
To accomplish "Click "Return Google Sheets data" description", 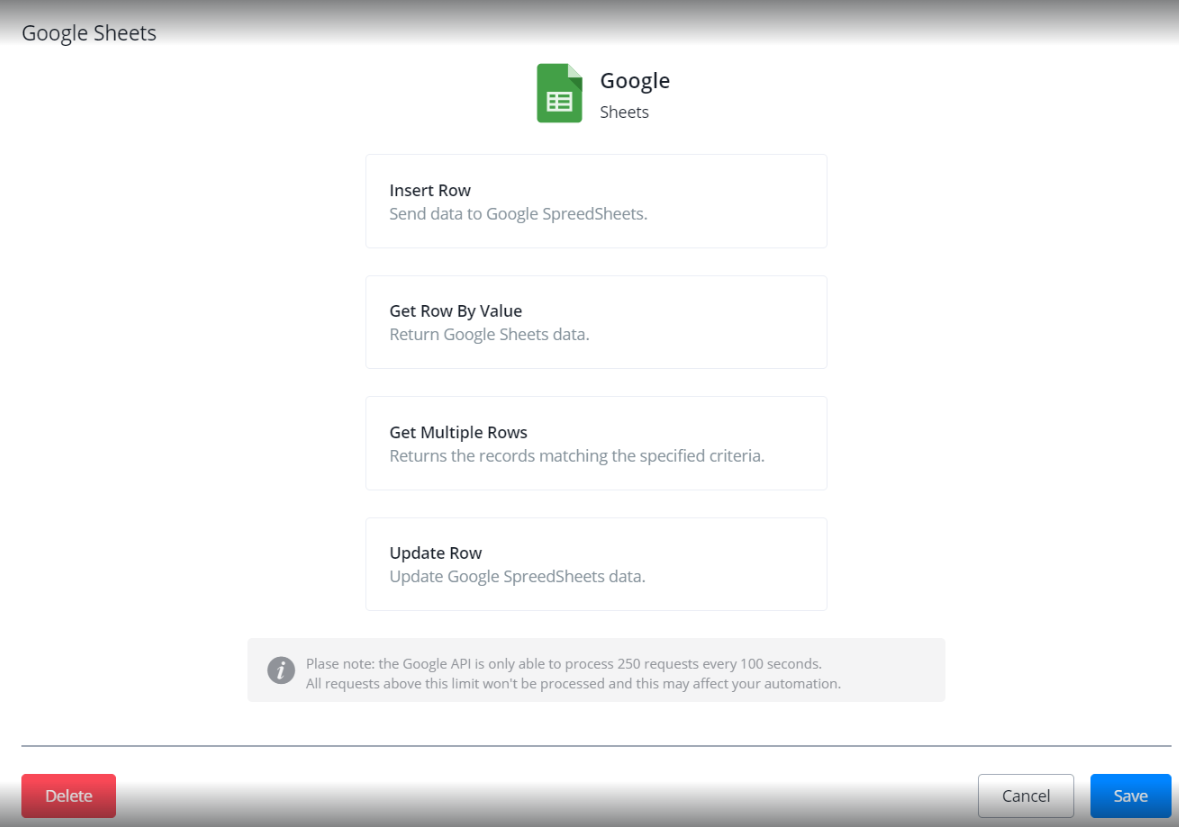I will [x=489, y=335].
